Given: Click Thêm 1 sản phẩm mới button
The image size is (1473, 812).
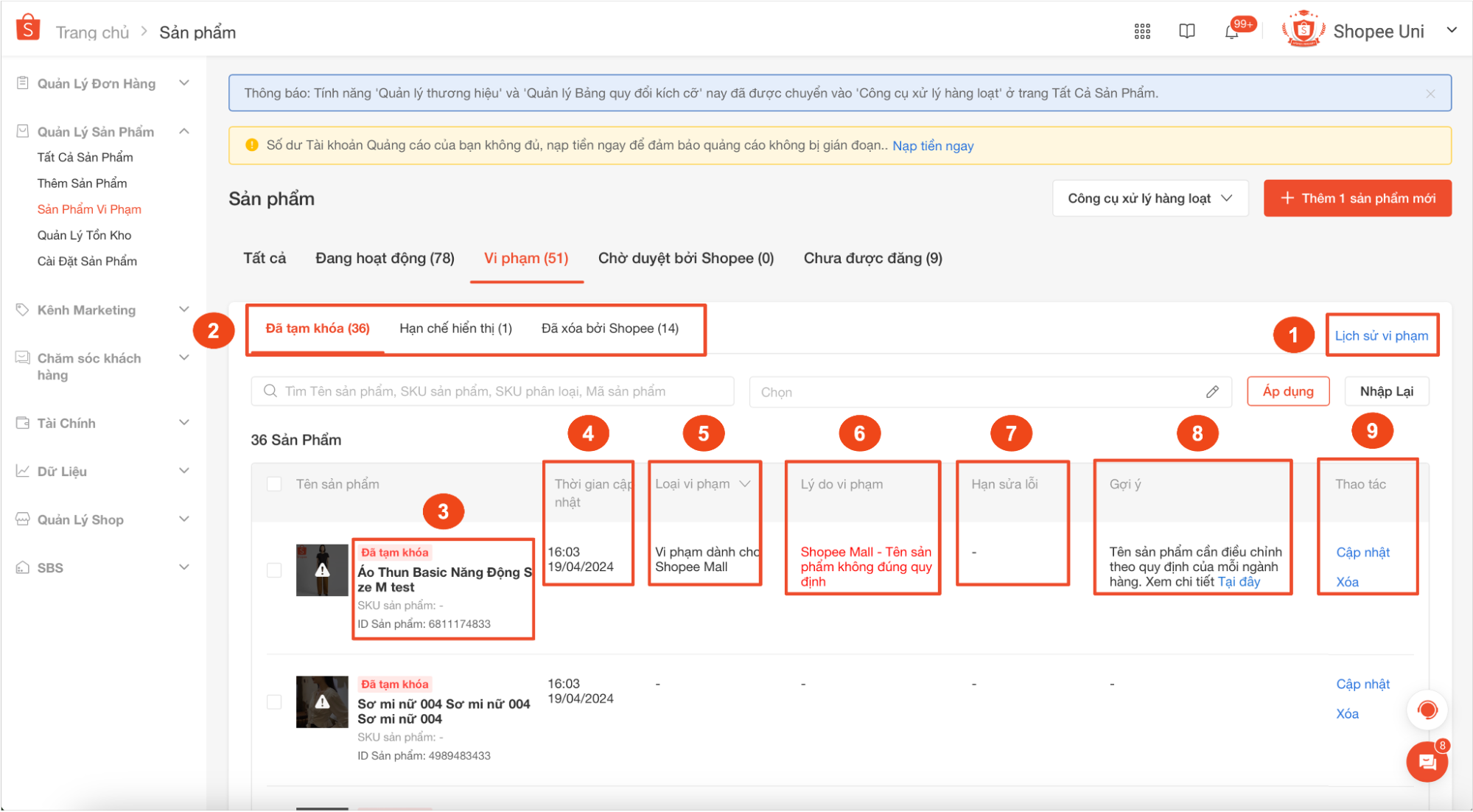Looking at the screenshot, I should click(1357, 198).
